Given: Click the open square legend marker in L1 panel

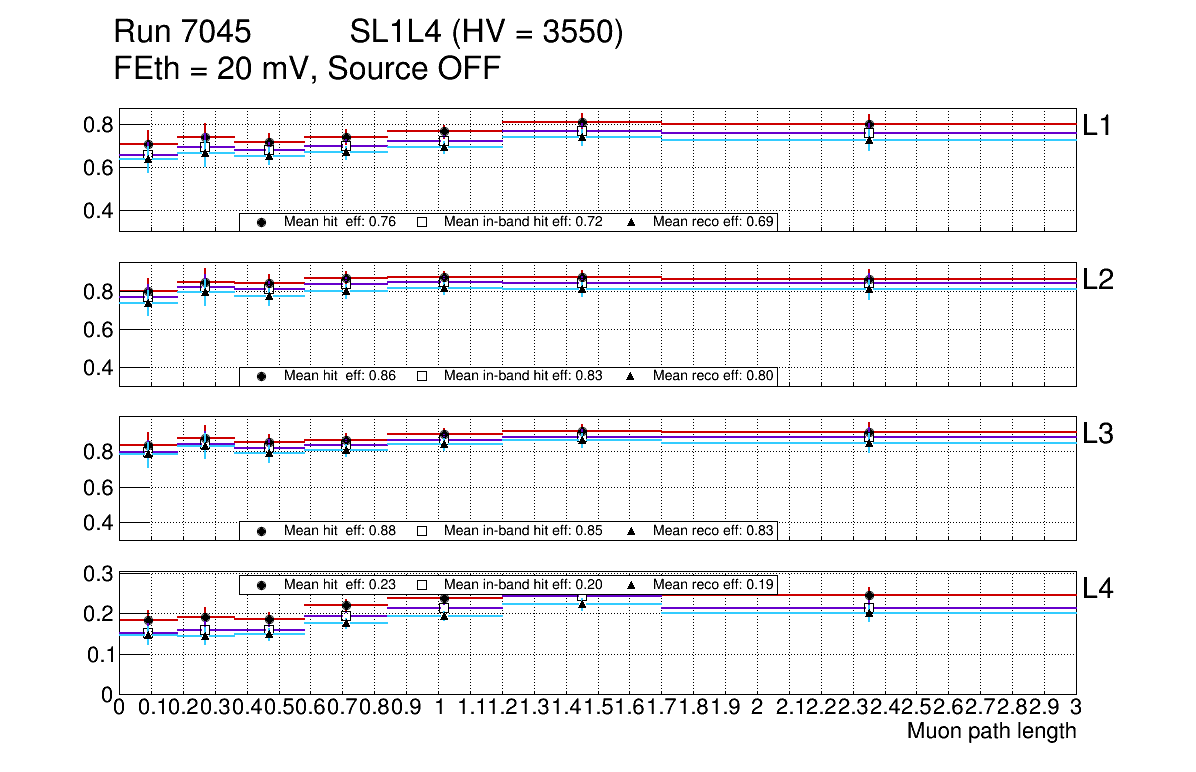Looking at the screenshot, I should click(x=421, y=222).
